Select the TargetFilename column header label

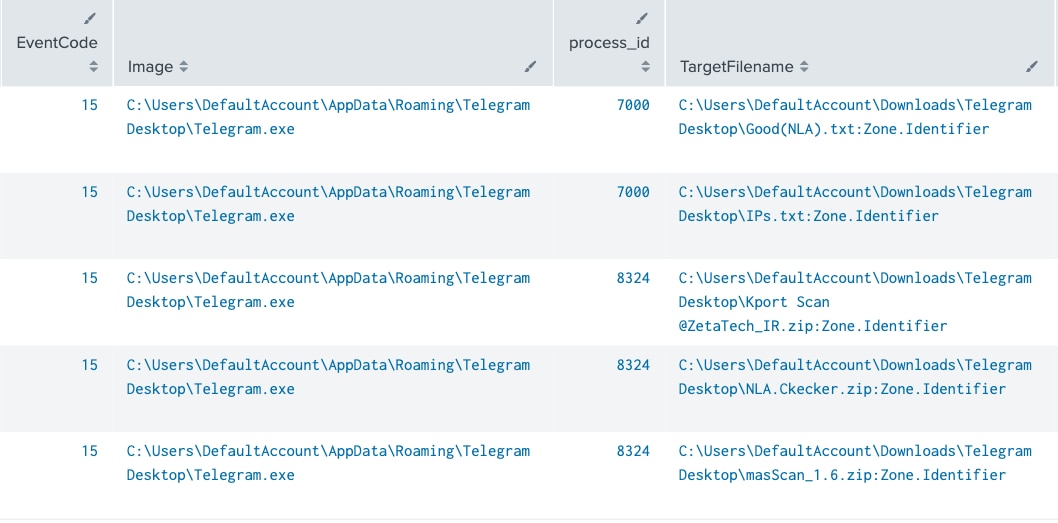[x=736, y=67]
